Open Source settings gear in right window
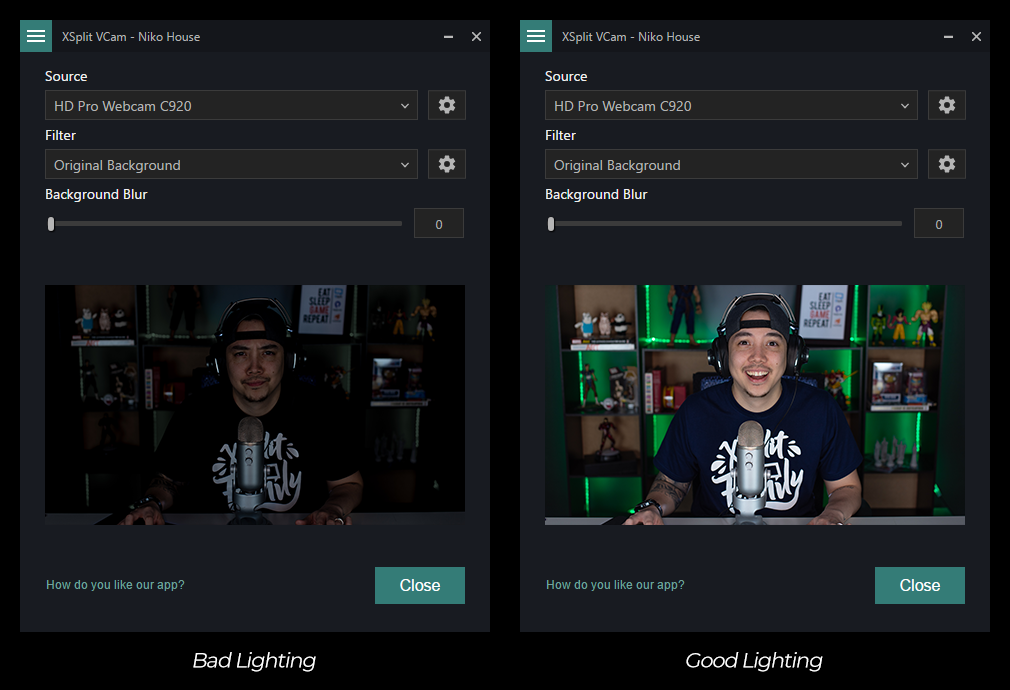1010x690 pixels. pos(946,105)
